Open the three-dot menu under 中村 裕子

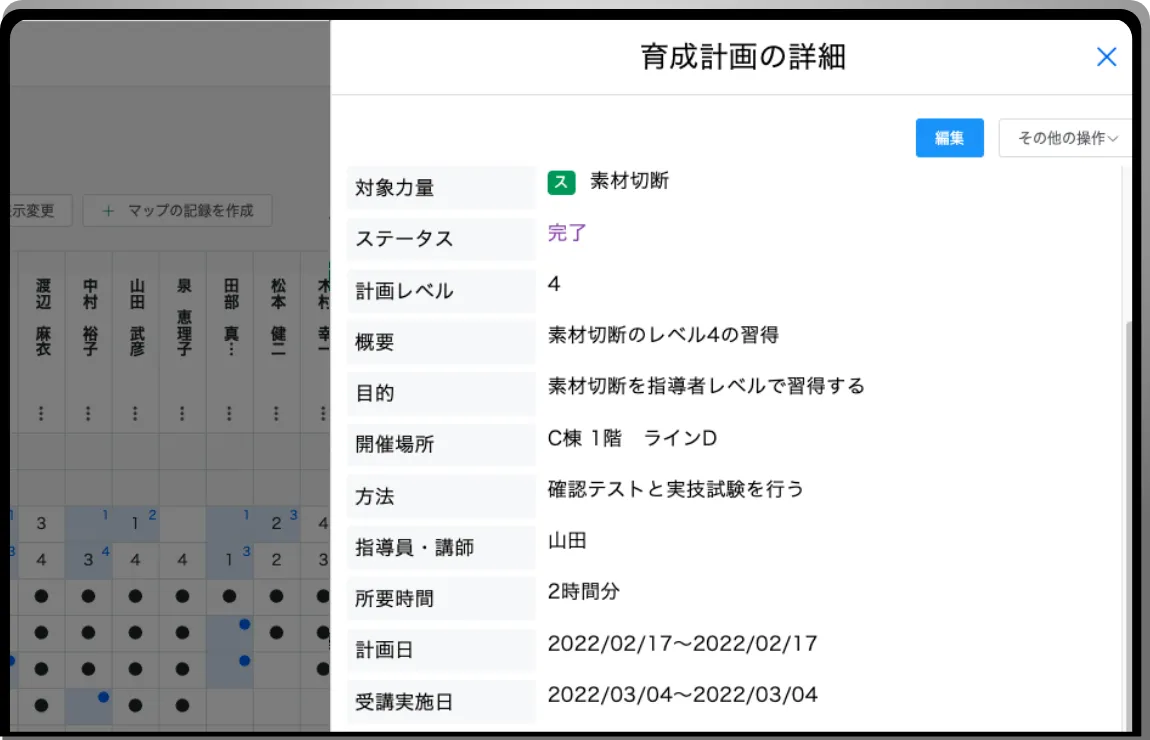coord(89,413)
